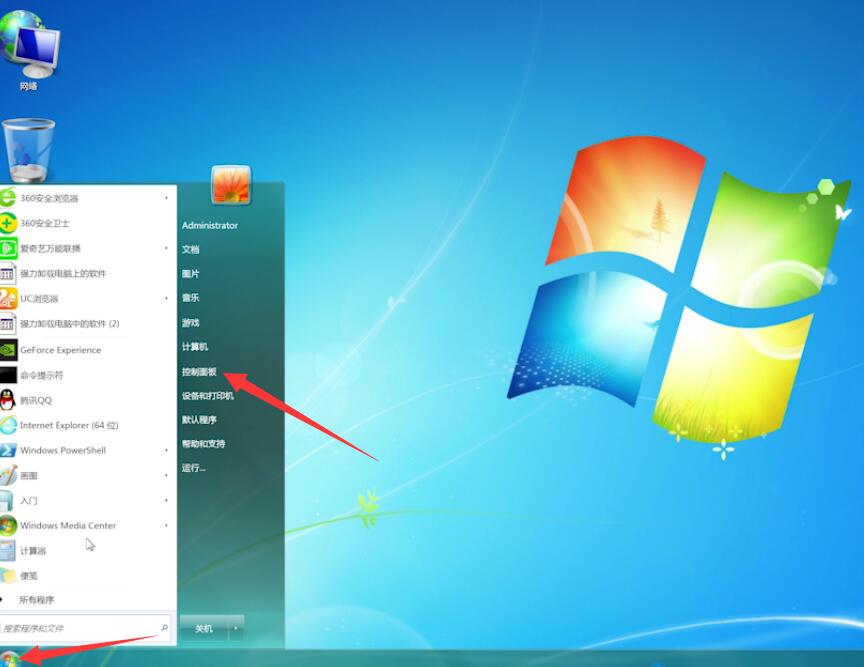Open 游戏 games folder
The width and height of the screenshot is (864, 667).
click(x=191, y=322)
